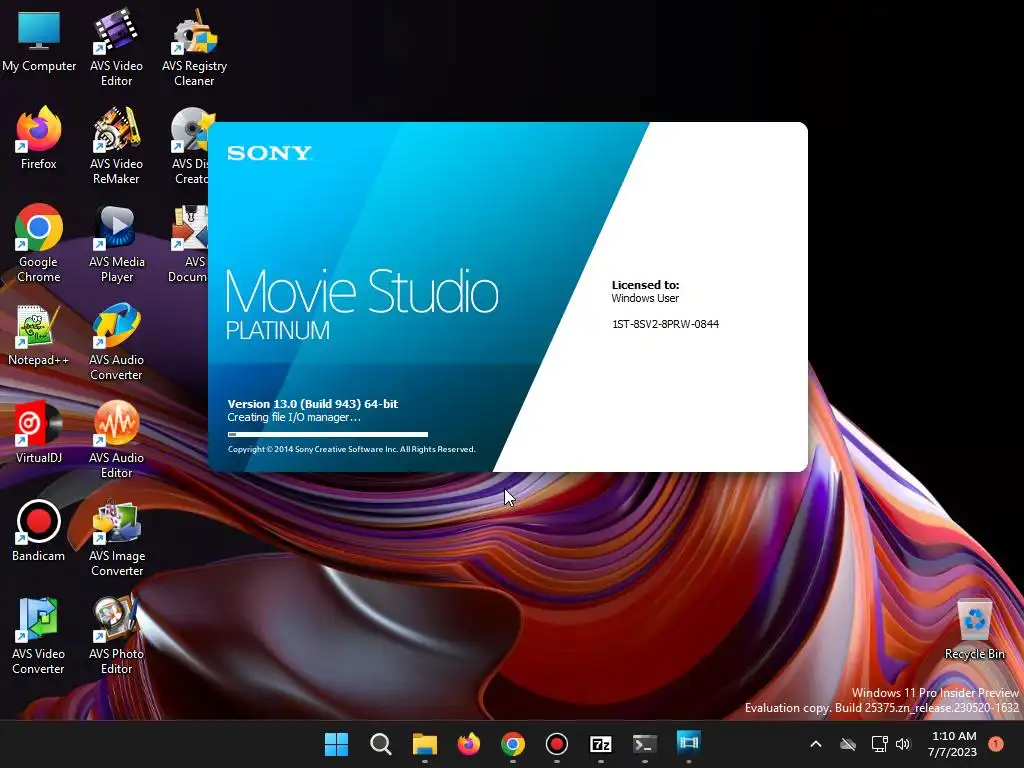Open taskbar Search

tap(380, 744)
